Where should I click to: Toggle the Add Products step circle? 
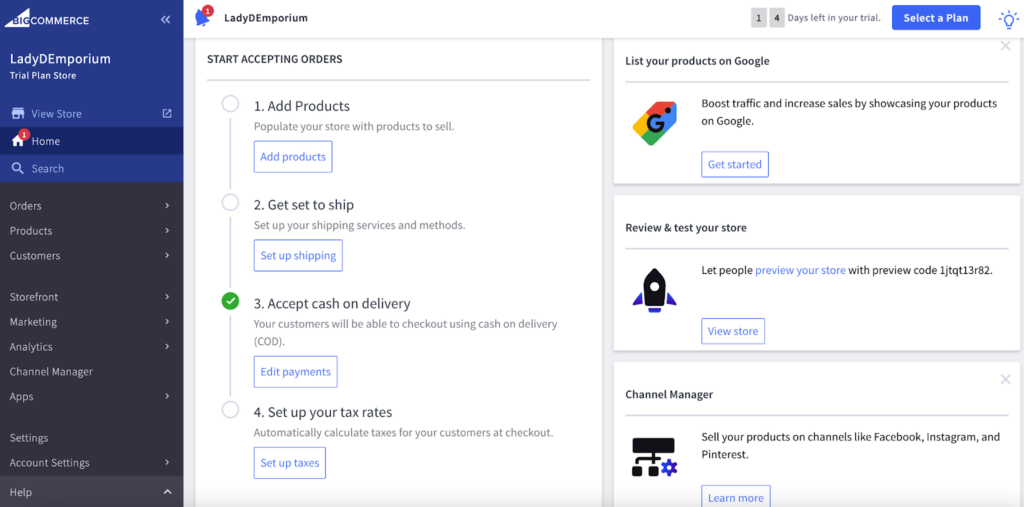coord(231,104)
